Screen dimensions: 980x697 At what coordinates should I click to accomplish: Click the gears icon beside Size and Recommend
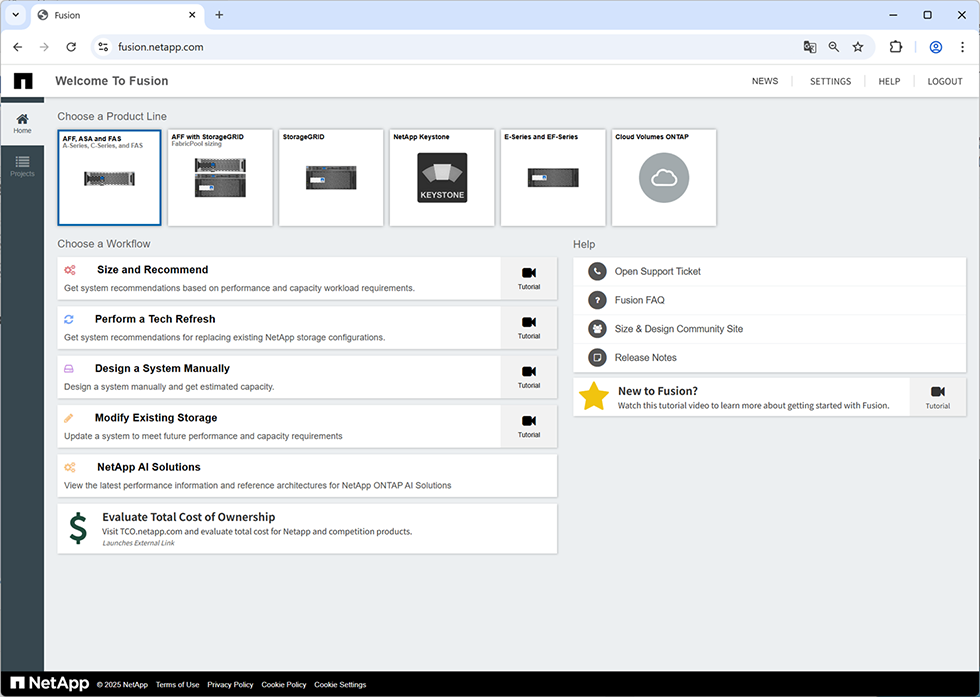coord(70,270)
